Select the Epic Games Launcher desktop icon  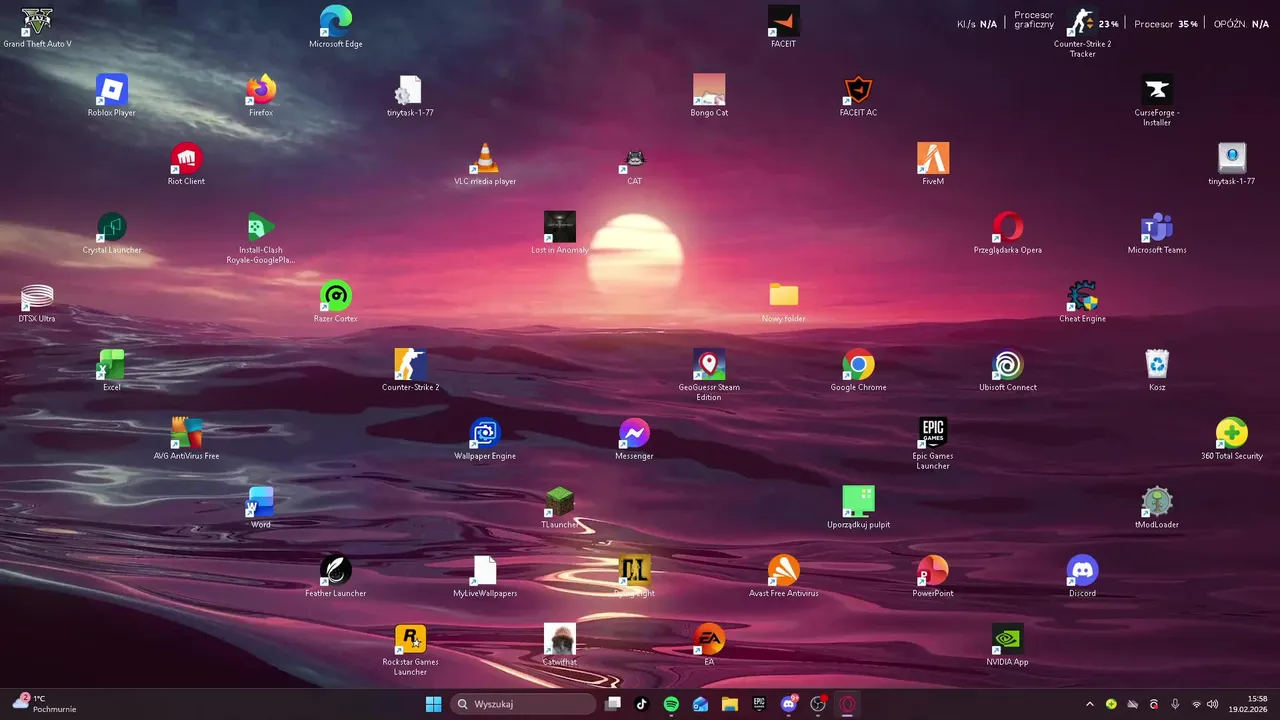click(x=933, y=444)
